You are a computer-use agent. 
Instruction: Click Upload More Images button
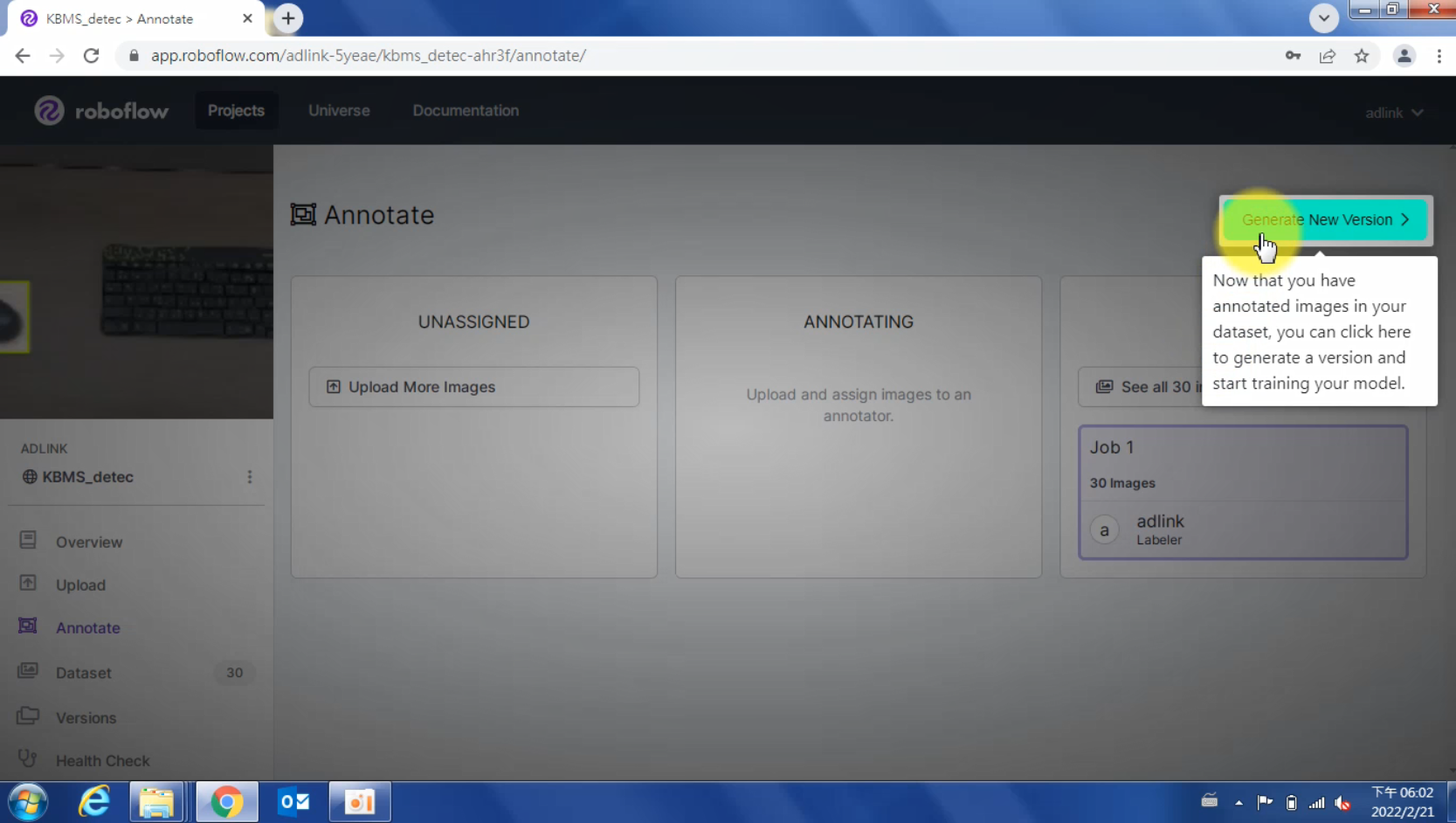click(473, 387)
